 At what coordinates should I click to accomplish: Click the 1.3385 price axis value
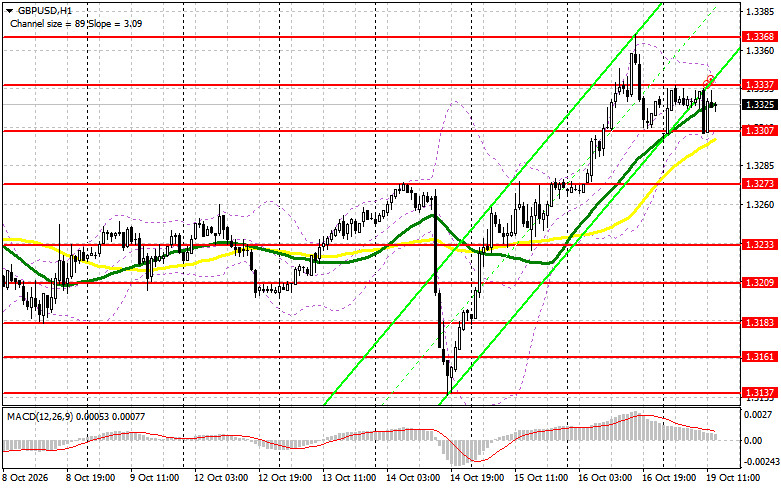[760, 10]
